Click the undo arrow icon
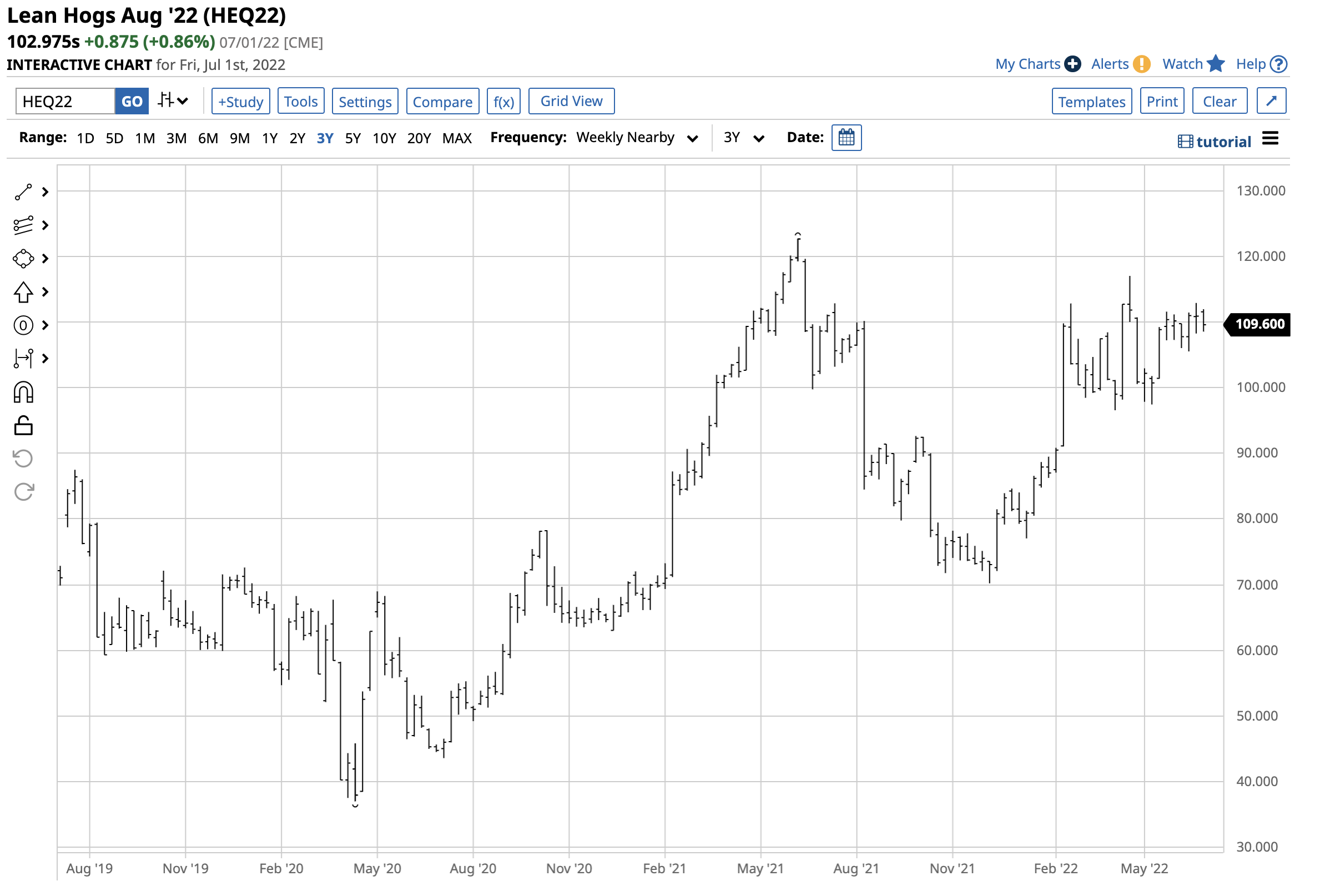Image resolution: width=1320 pixels, height=896 pixels. pos(23,459)
